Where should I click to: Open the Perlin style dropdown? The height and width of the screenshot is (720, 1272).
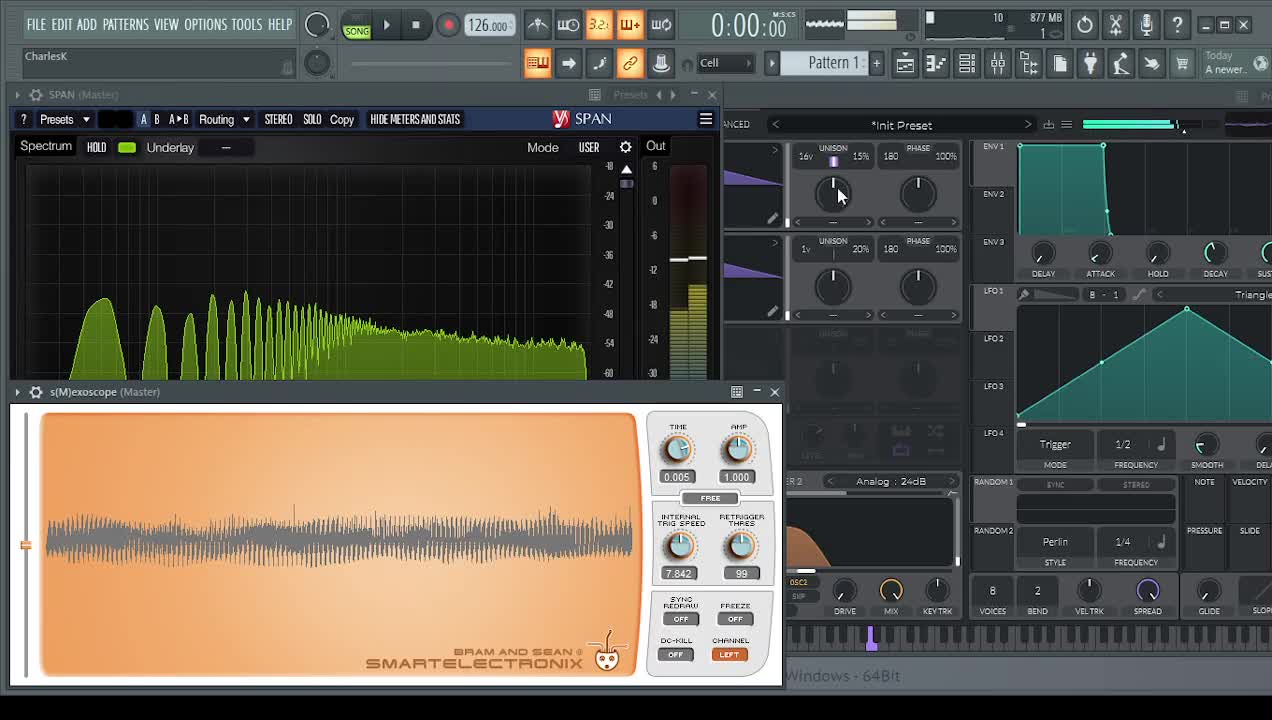[x=1055, y=541]
